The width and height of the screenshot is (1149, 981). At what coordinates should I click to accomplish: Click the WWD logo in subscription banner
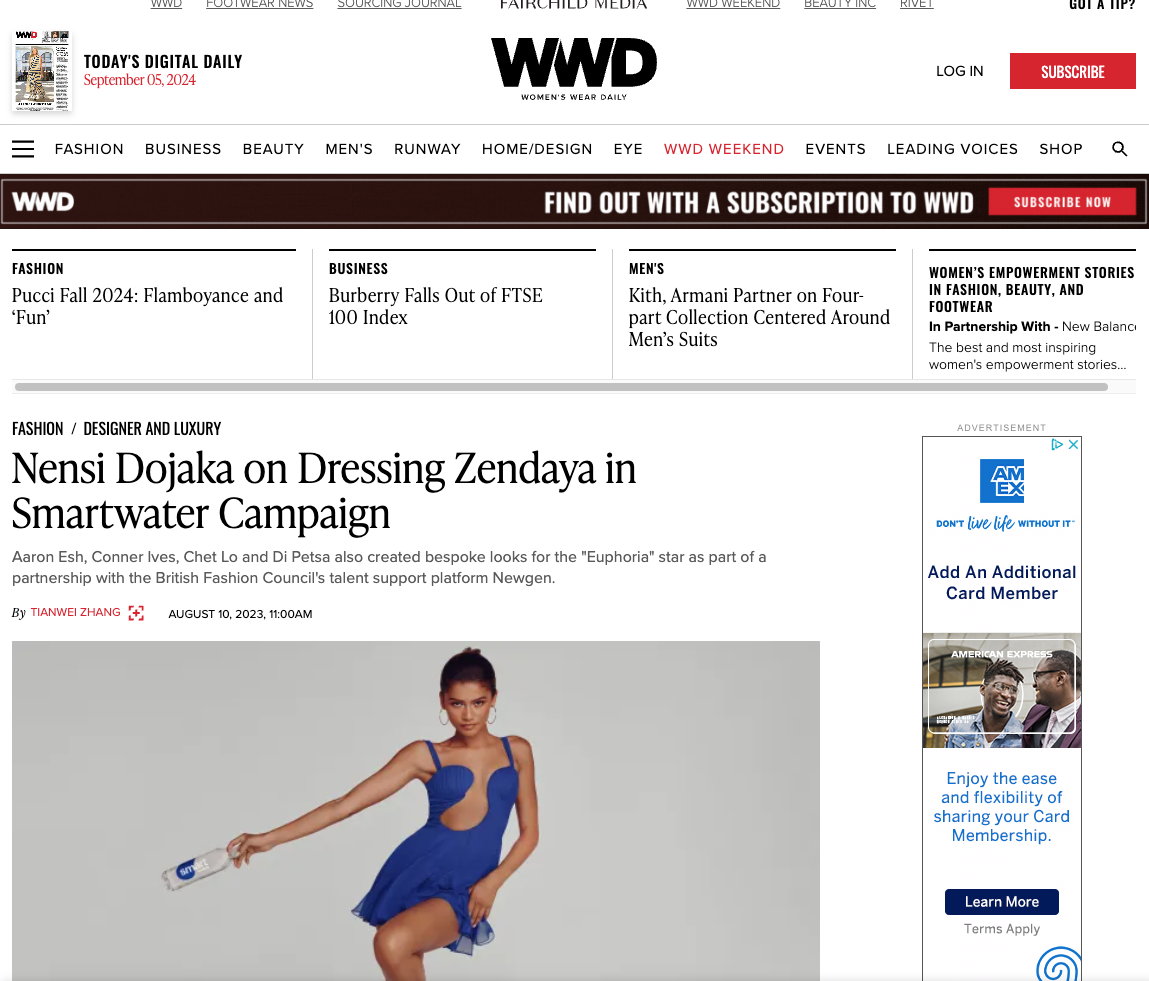pos(43,201)
